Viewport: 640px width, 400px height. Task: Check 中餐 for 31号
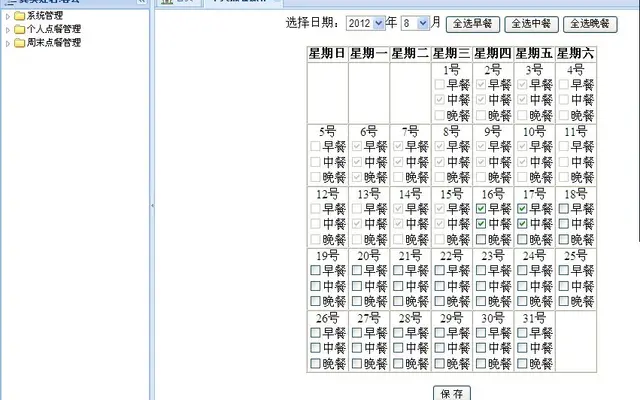pyautogui.click(x=522, y=348)
